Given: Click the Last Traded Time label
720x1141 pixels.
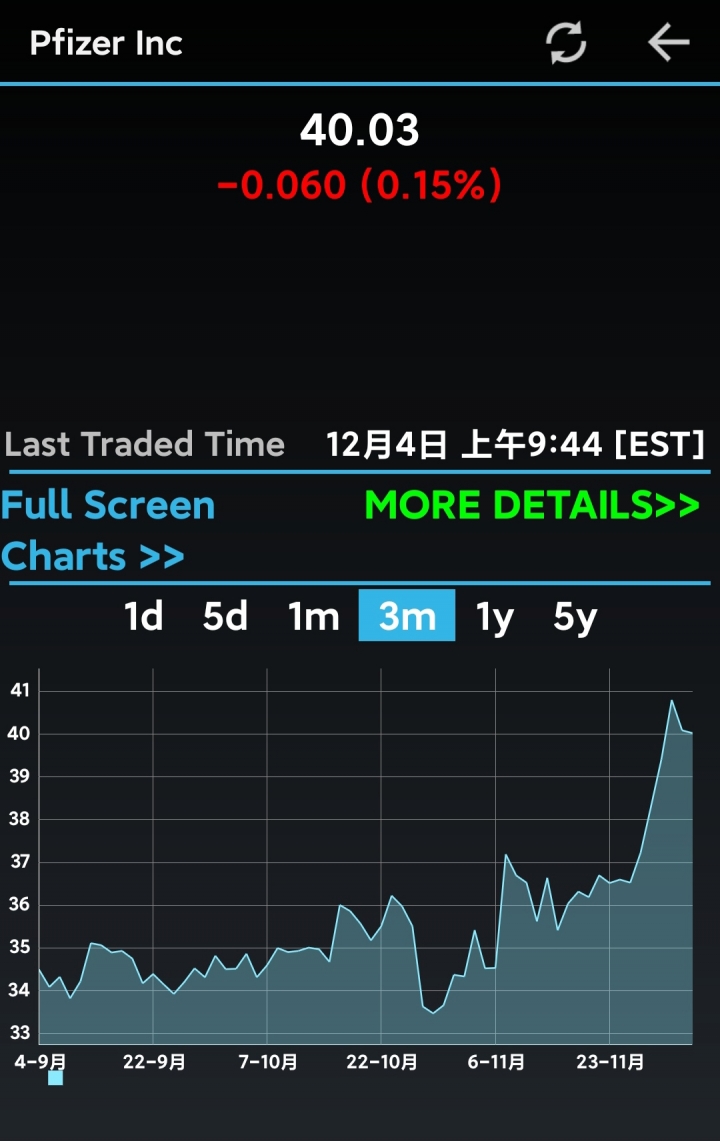Looking at the screenshot, I should coord(144,444).
